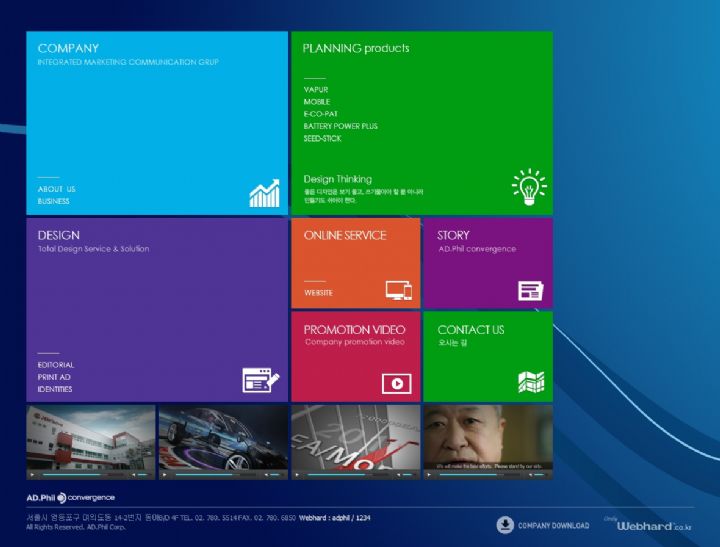Open the PROMOTION VIDEO heading
The height and width of the screenshot is (547, 720).
pos(354,329)
